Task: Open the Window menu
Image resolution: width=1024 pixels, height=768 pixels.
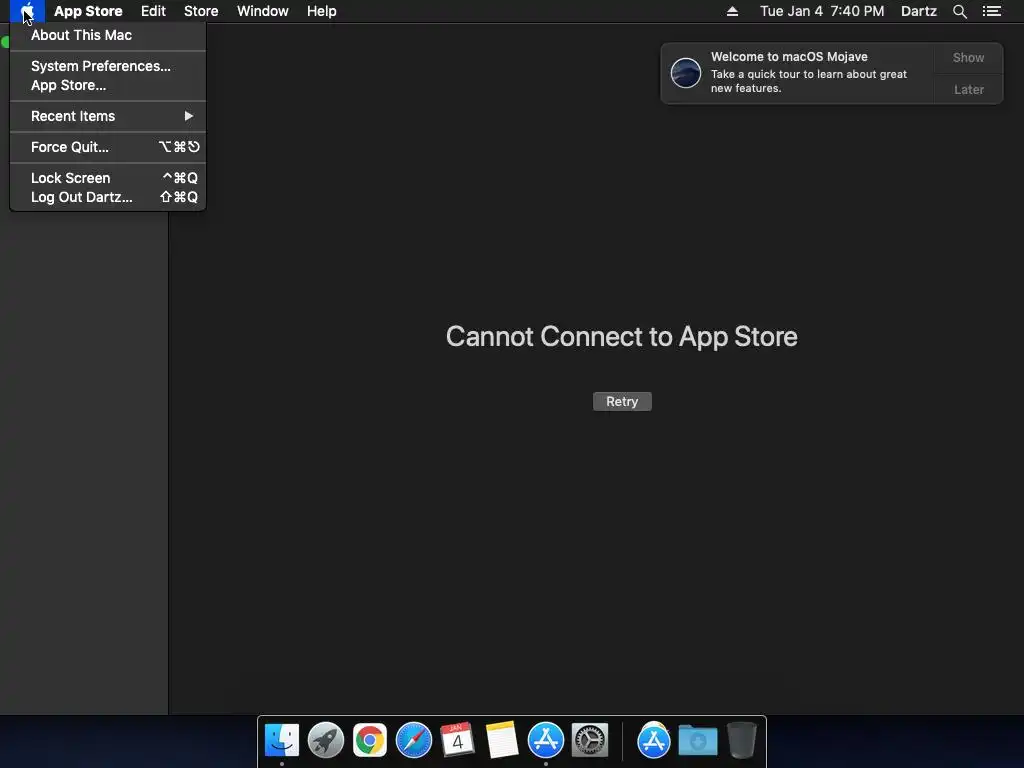Action: [263, 11]
